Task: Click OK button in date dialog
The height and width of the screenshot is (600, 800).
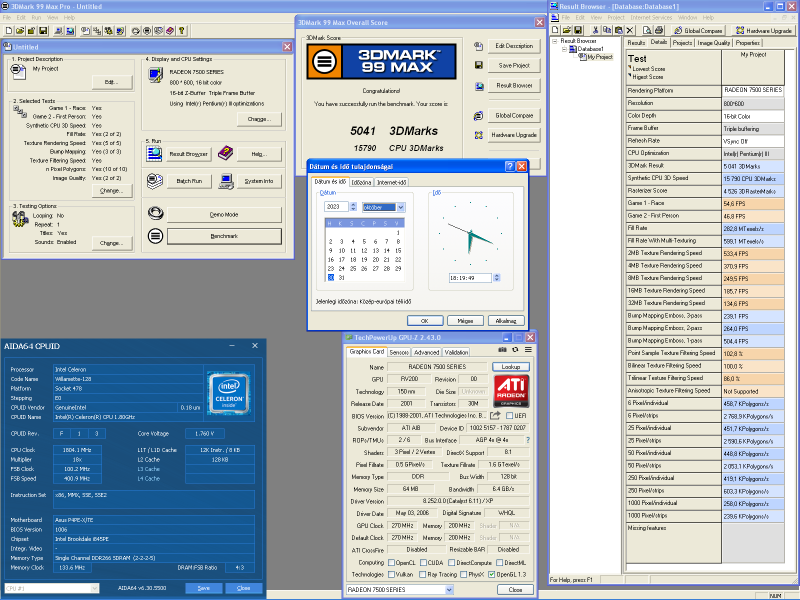Action: click(424, 321)
